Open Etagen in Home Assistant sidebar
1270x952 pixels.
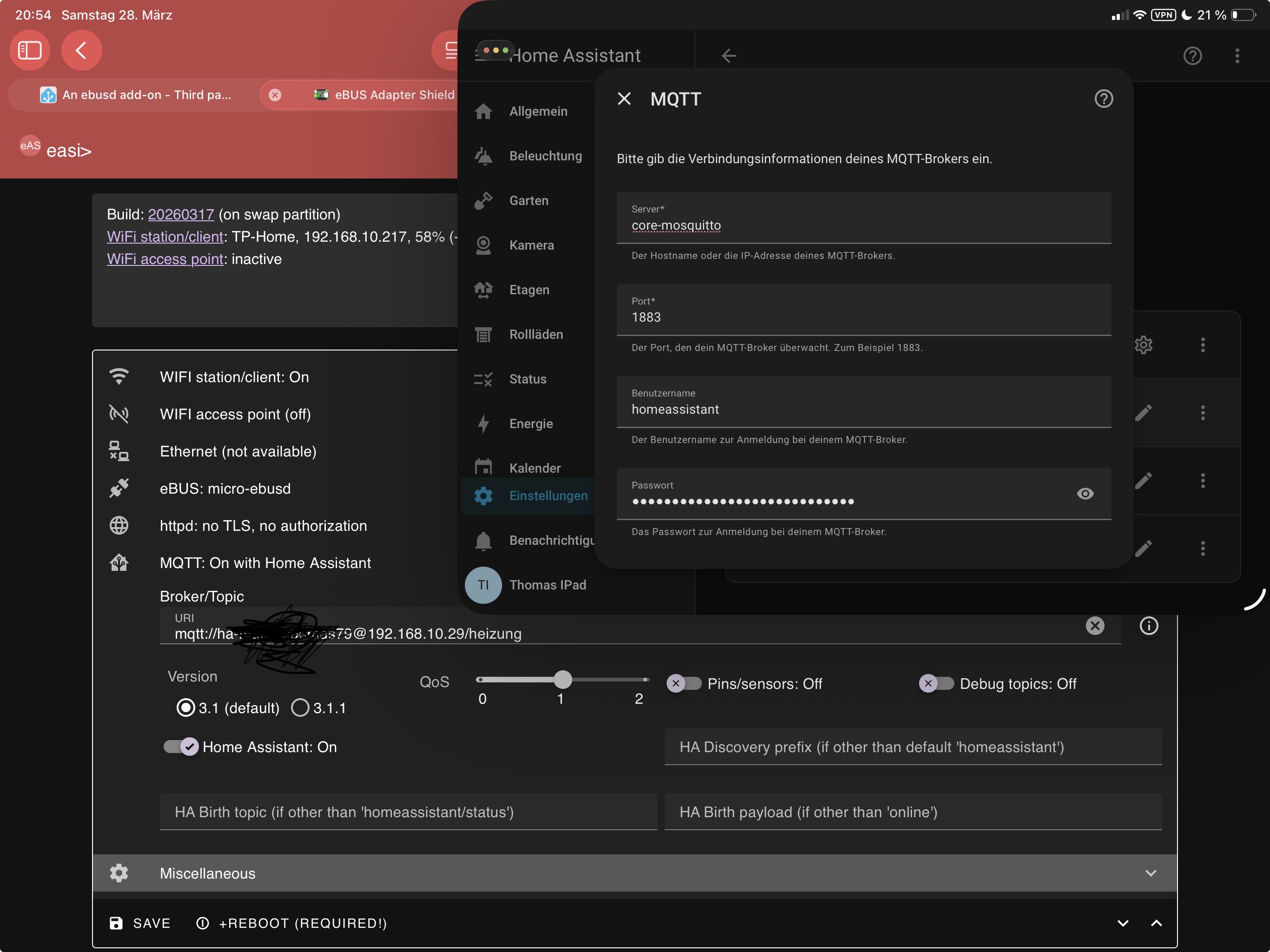pos(528,290)
